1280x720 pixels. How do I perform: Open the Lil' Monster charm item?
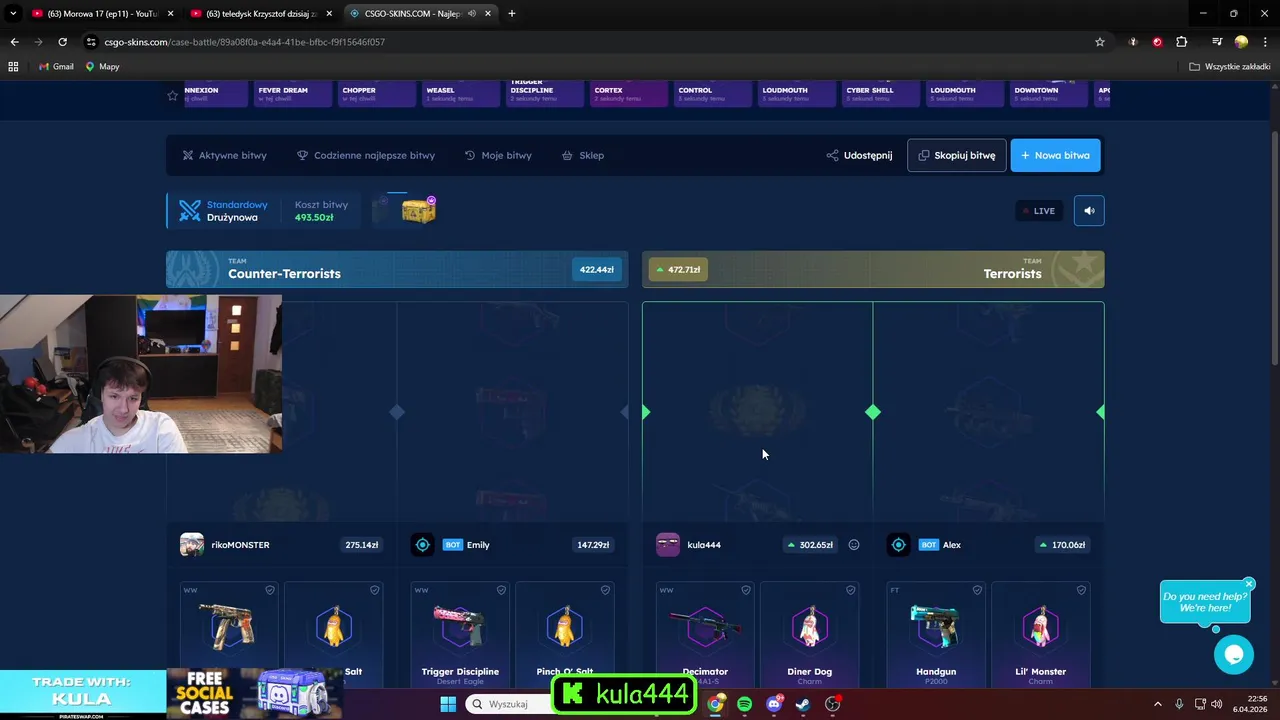[1041, 634]
